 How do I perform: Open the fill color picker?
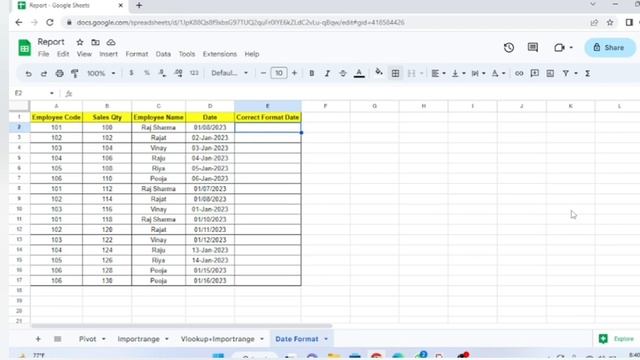[x=379, y=73]
